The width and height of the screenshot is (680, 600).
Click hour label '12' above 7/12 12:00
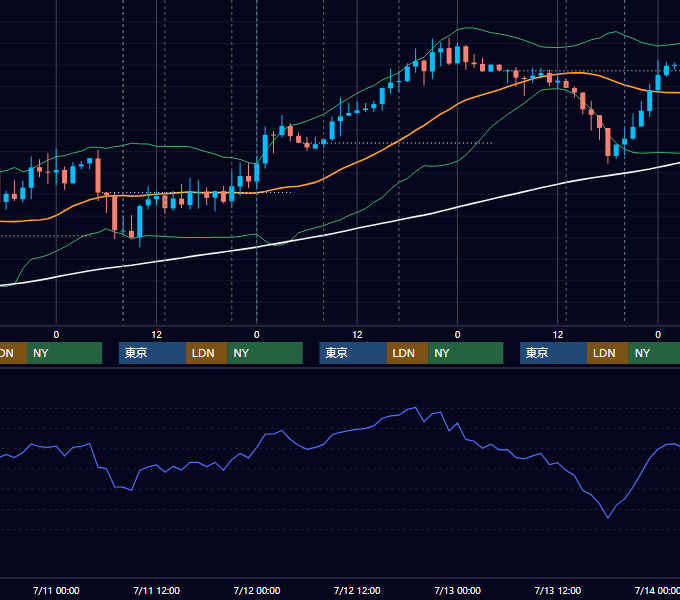357,335
